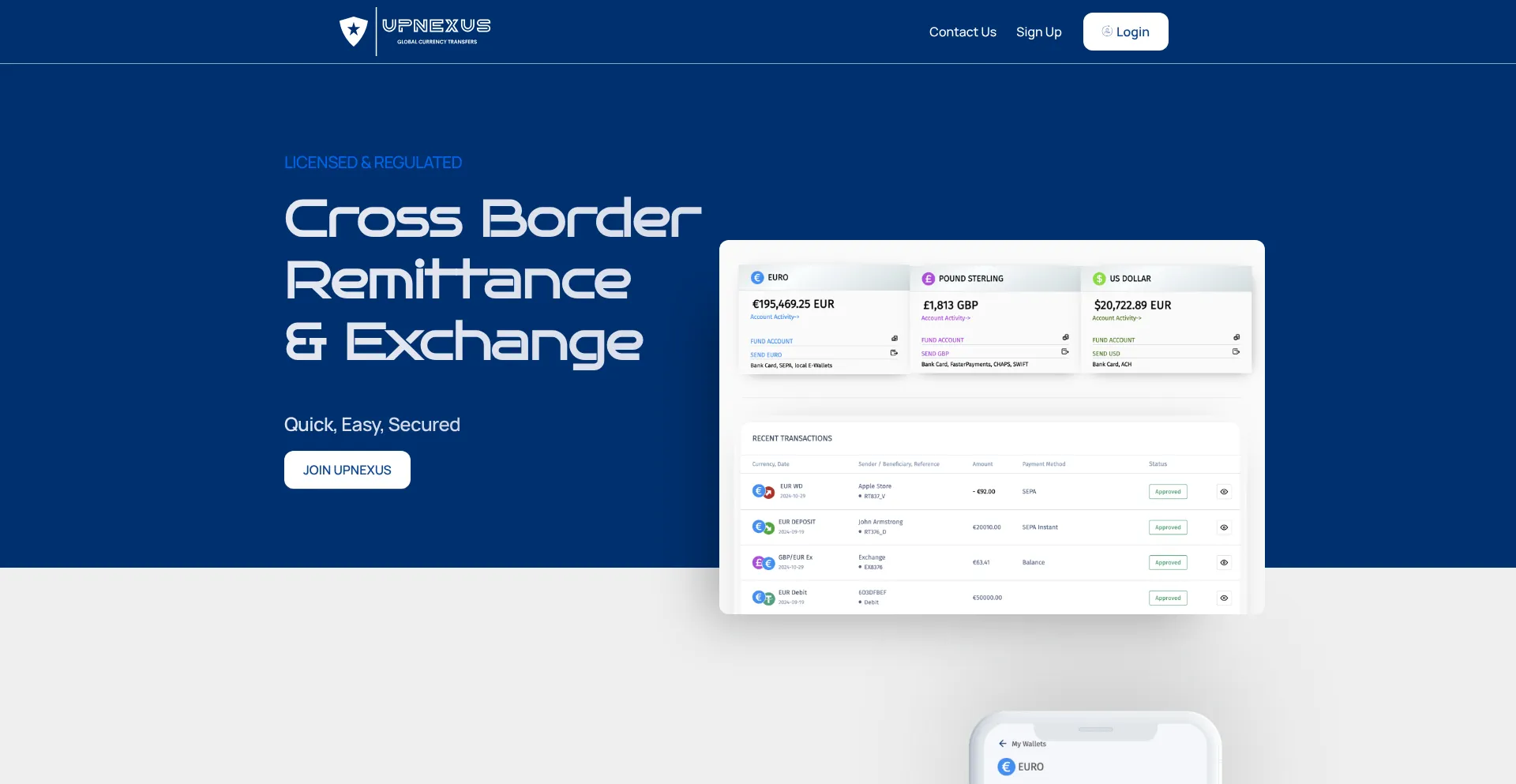Click the GBP/EUR exchange pair icon
The image size is (1516, 784).
click(762, 561)
